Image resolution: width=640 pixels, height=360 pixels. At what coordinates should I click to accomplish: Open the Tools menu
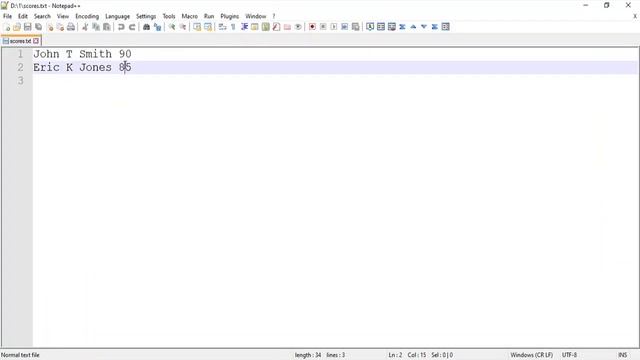(169, 16)
